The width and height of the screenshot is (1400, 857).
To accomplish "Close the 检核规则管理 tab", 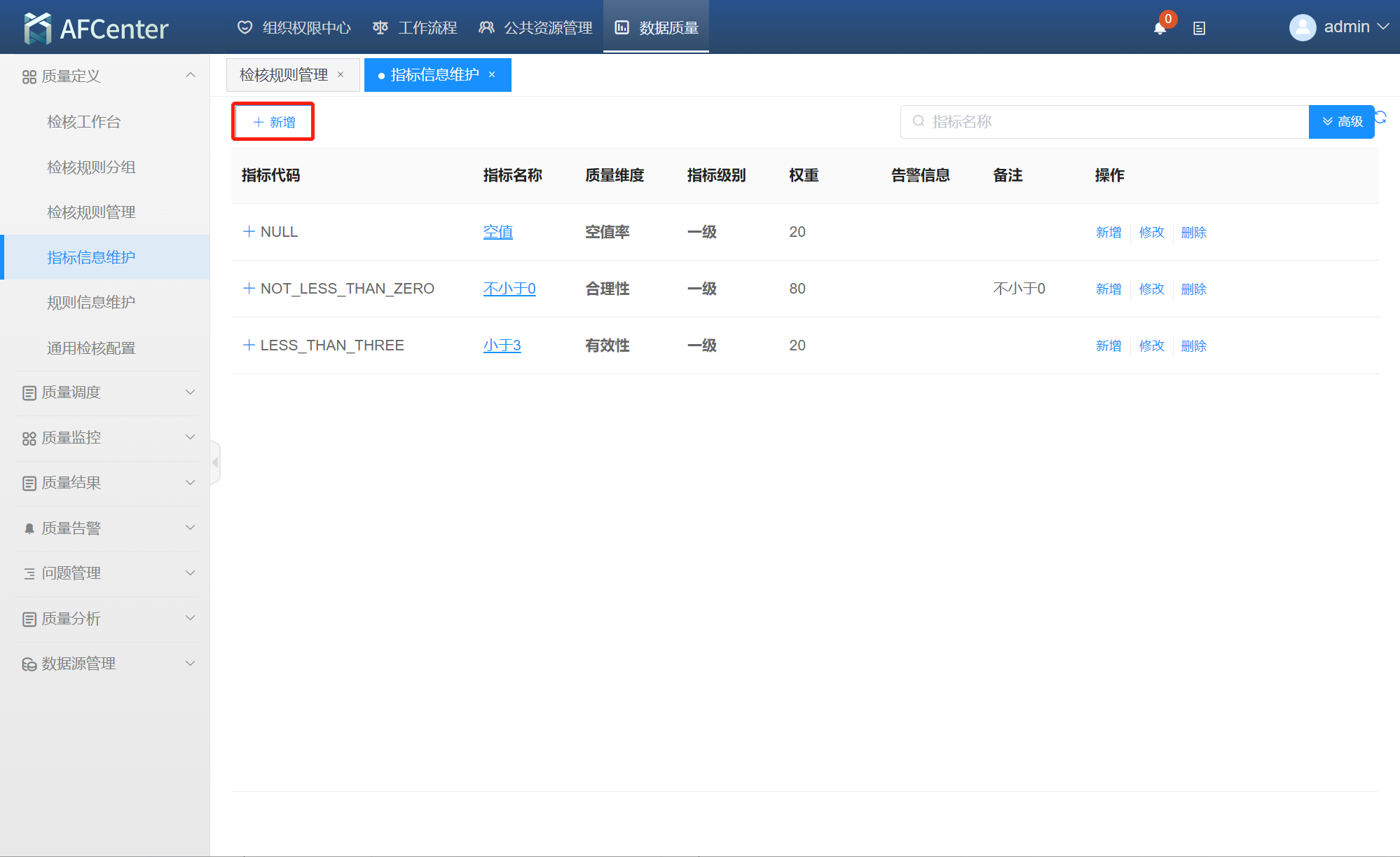I will [341, 75].
